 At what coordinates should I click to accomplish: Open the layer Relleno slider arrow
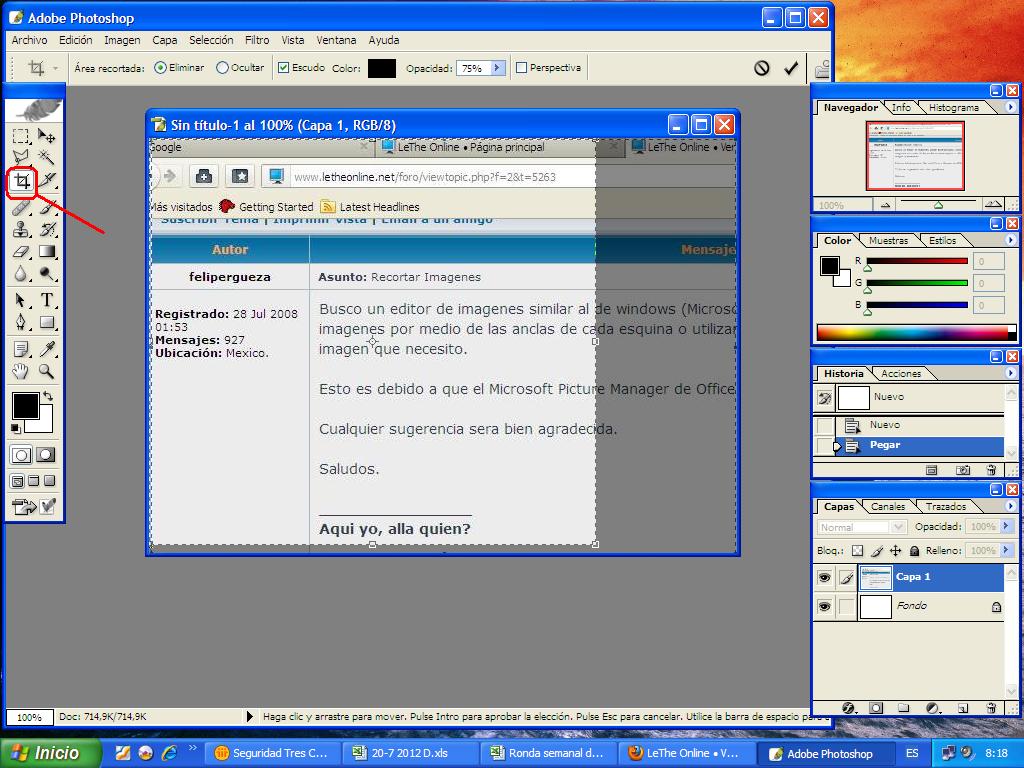(1004, 551)
